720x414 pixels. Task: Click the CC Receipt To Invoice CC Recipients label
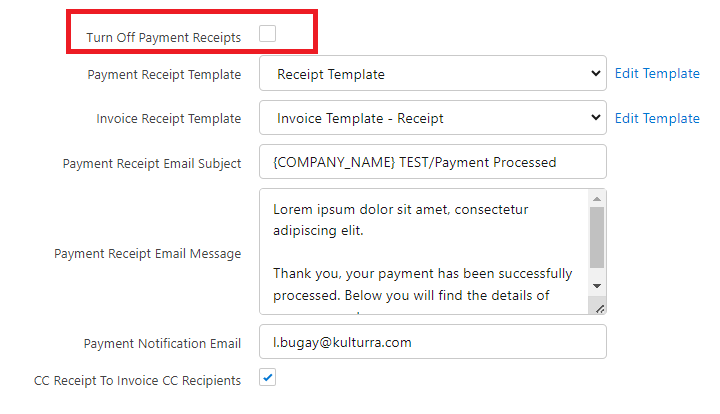[137, 380]
